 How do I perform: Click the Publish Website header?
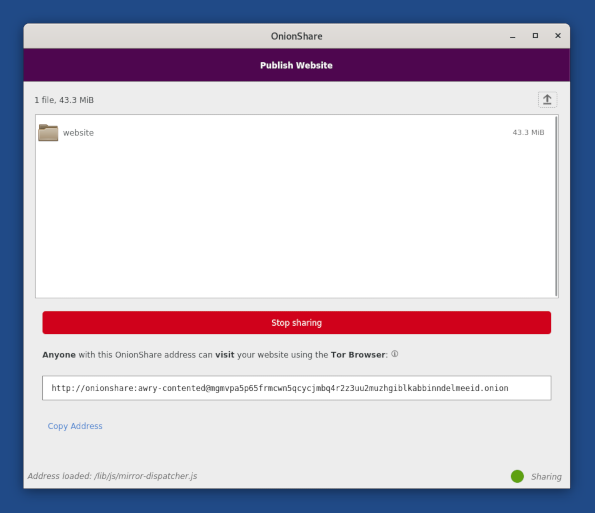(x=296, y=65)
